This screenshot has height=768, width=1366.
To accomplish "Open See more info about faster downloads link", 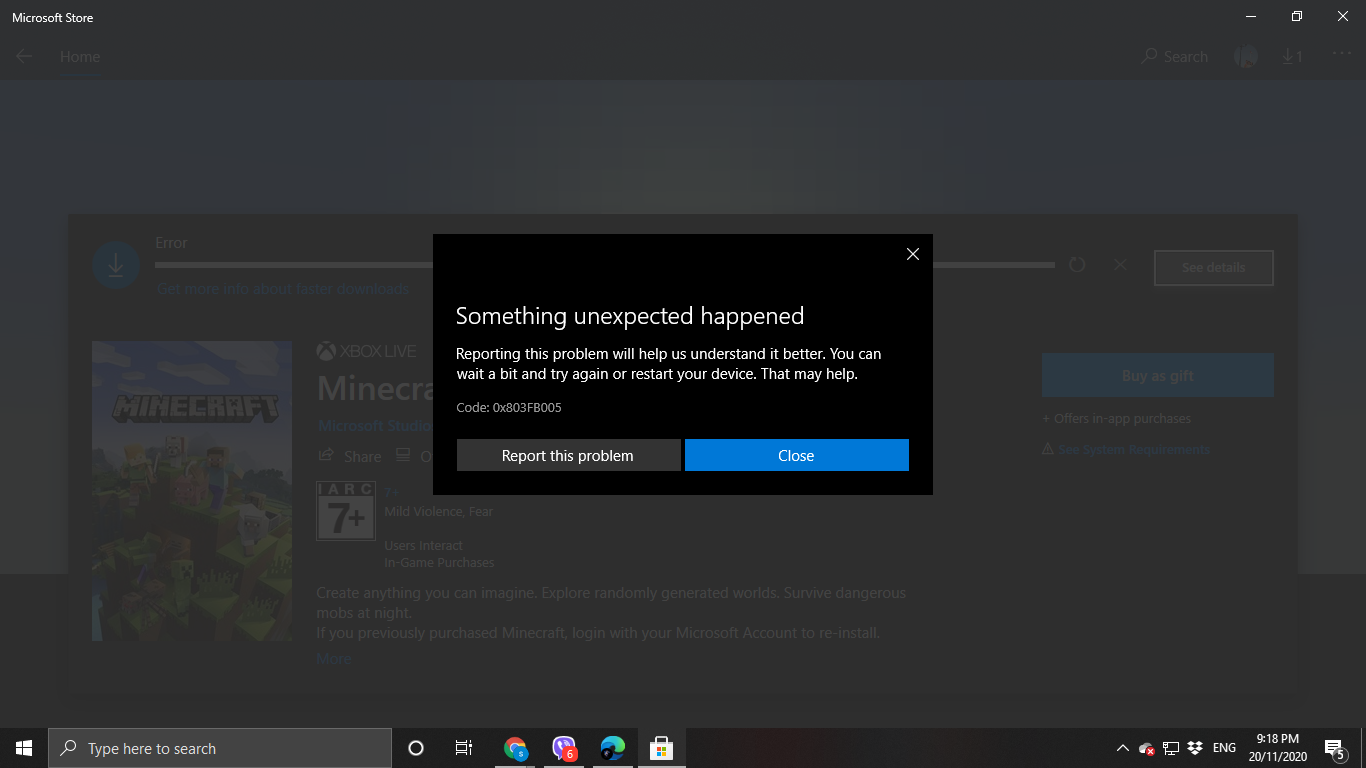I will coord(283,289).
